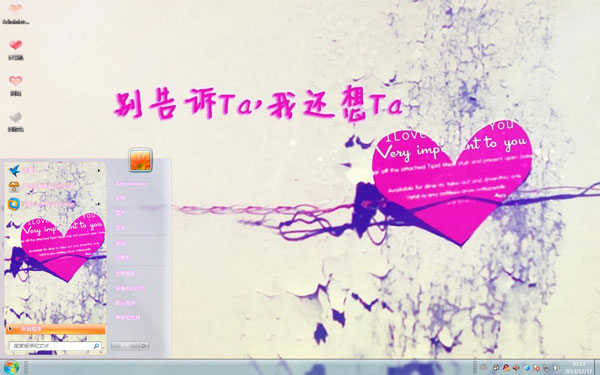Click the white volume speaker tray icon
The height and width of the screenshot is (375, 600).
pyautogui.click(x=556, y=368)
